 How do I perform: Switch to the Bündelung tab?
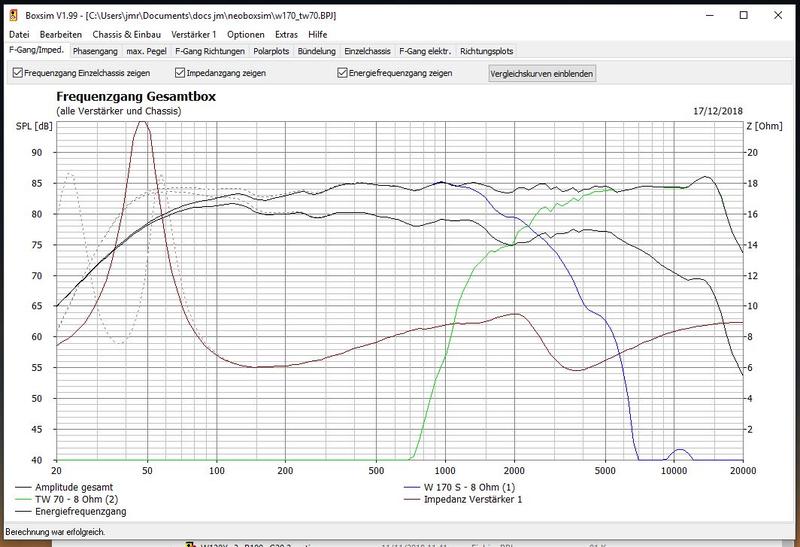(316, 51)
